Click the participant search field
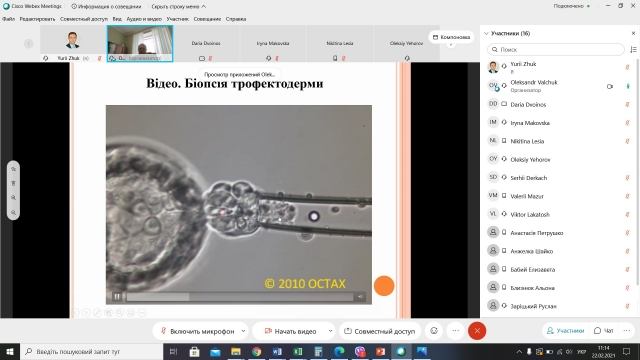The width and height of the screenshot is (640, 360). (556, 49)
